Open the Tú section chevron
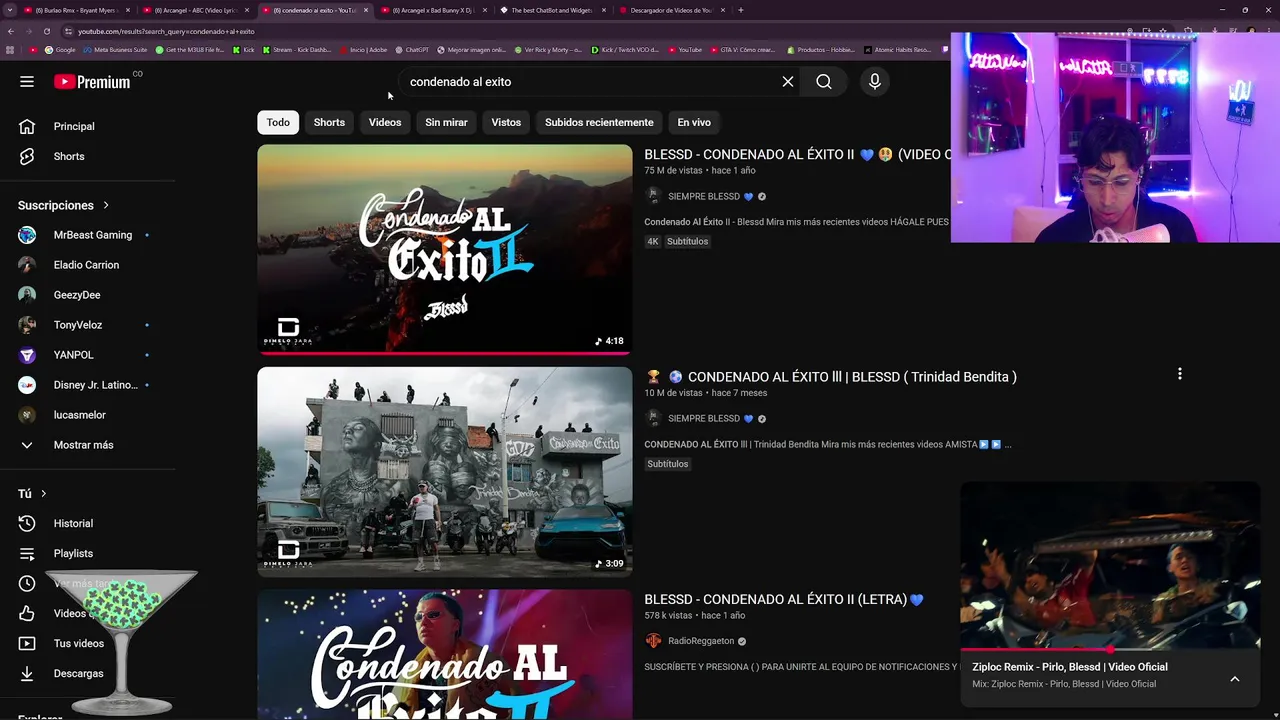Screen dimensions: 1280x720 tap(43, 494)
